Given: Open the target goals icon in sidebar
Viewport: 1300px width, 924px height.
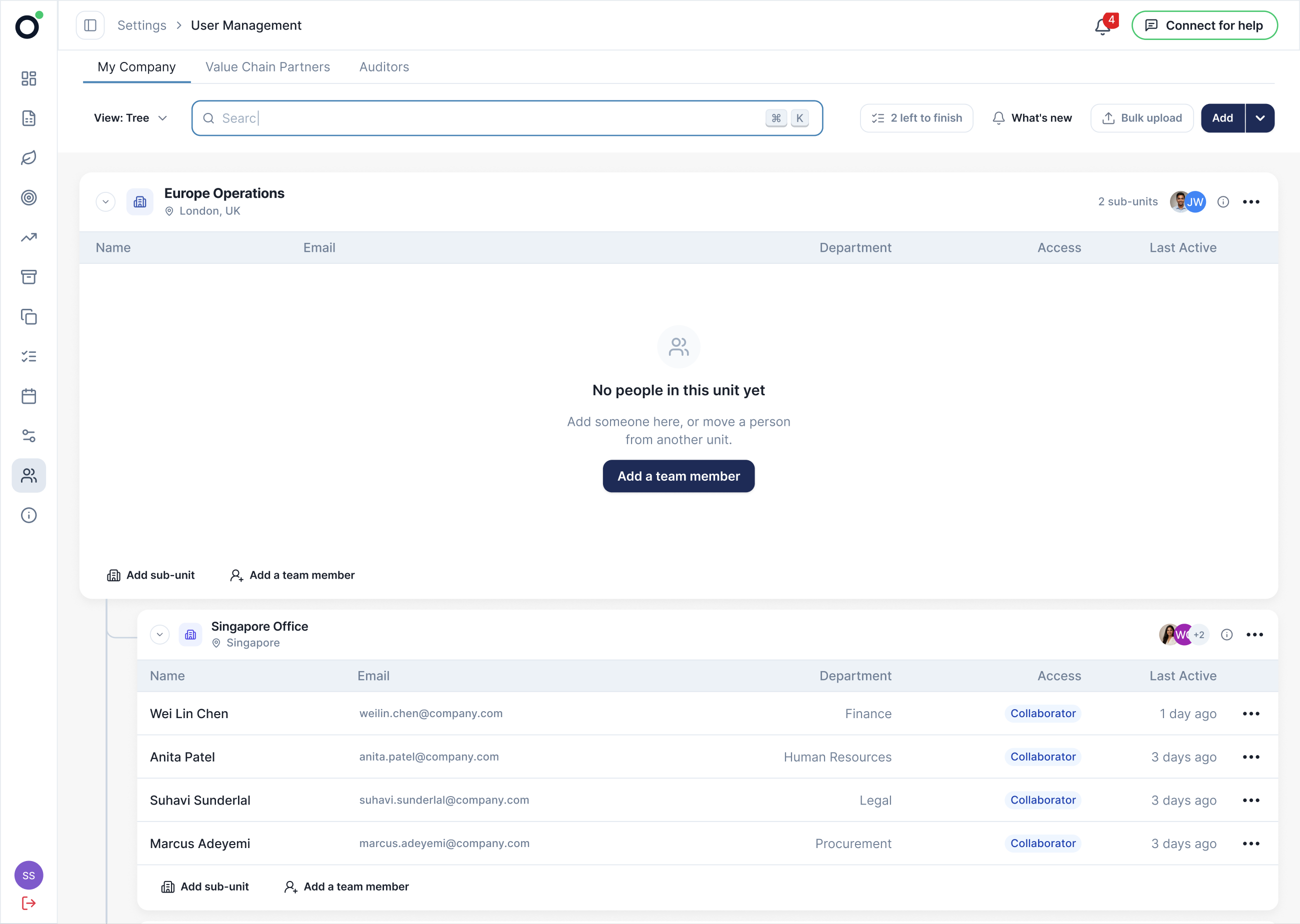Looking at the screenshot, I should tap(28, 197).
